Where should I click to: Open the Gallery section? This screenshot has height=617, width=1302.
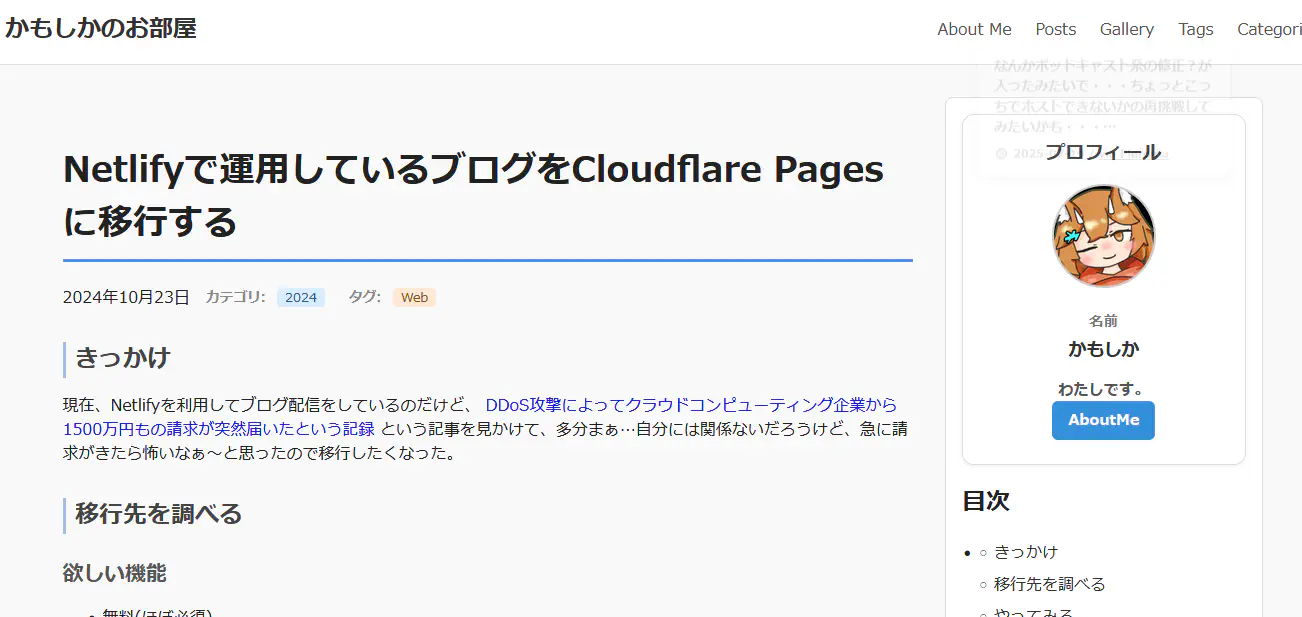pyautogui.click(x=1126, y=29)
